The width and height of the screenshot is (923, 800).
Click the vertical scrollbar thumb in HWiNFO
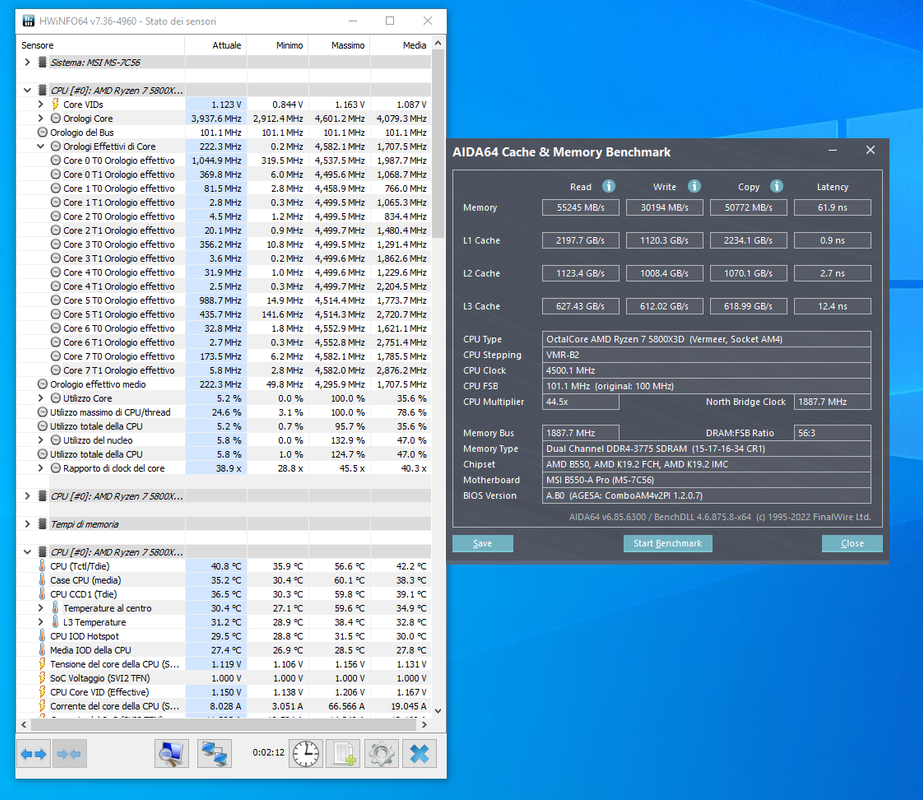point(438,144)
